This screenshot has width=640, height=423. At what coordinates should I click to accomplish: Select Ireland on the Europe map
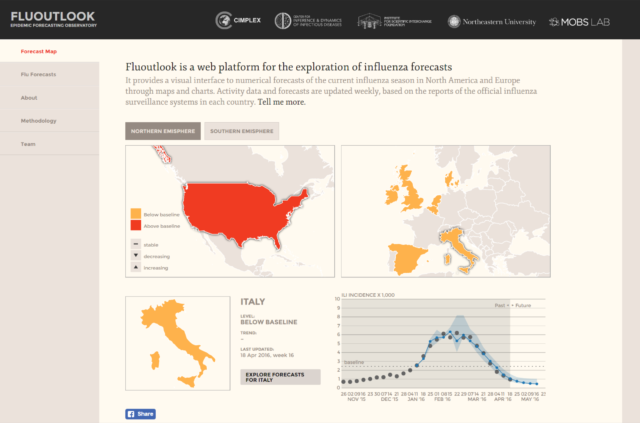click(391, 195)
